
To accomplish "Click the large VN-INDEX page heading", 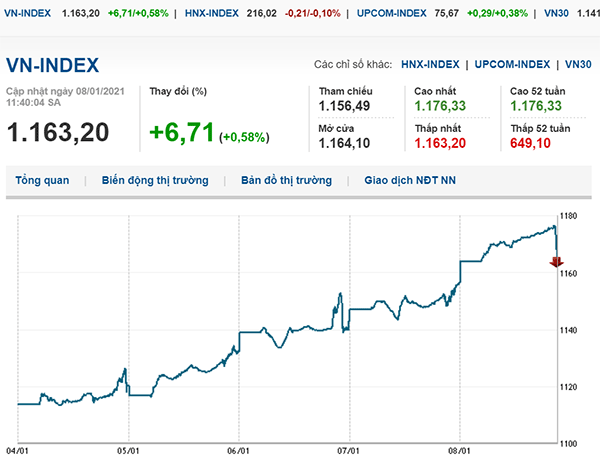I will point(53,66).
